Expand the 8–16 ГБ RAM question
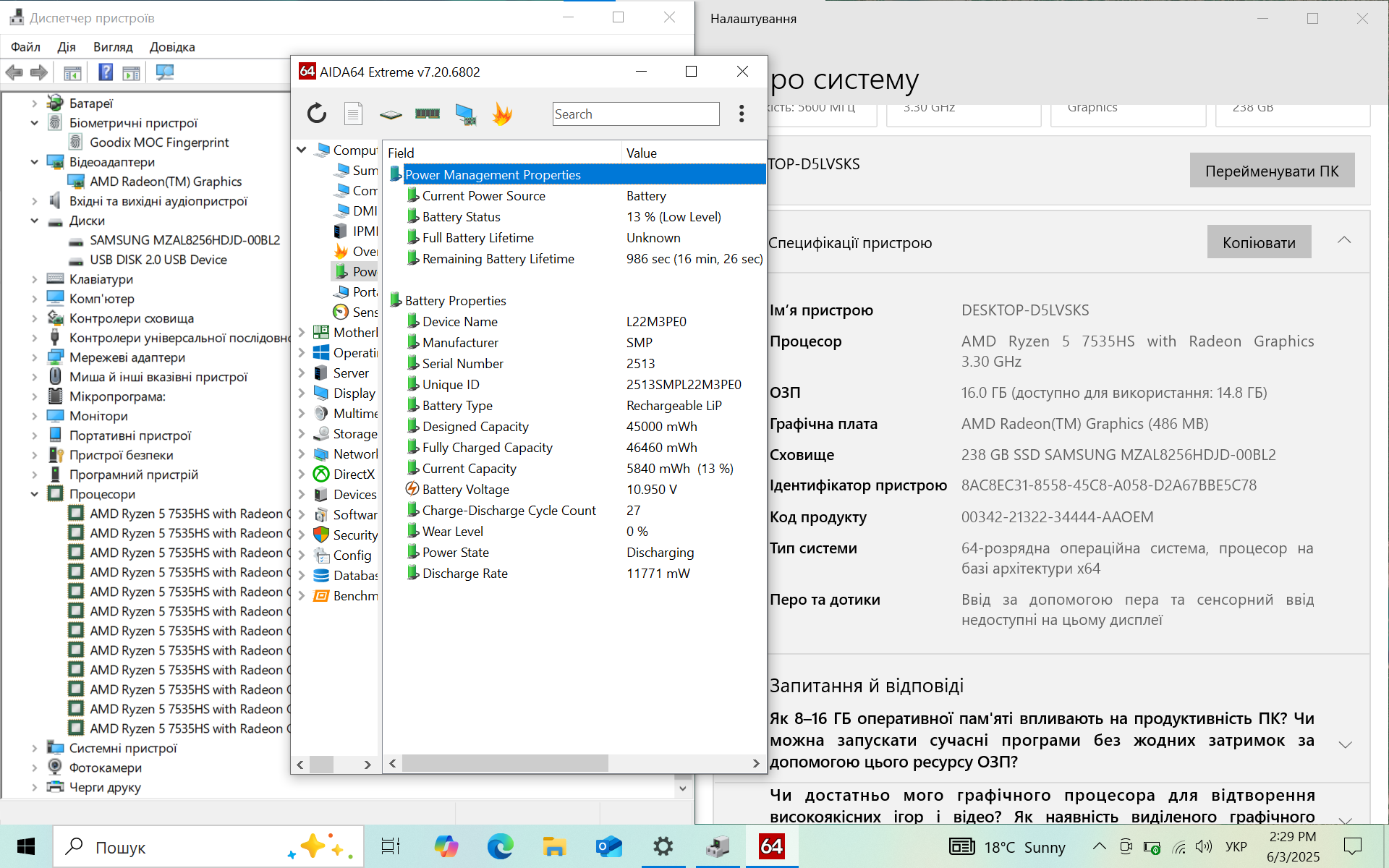Image resolution: width=1389 pixels, height=868 pixels. (1346, 744)
